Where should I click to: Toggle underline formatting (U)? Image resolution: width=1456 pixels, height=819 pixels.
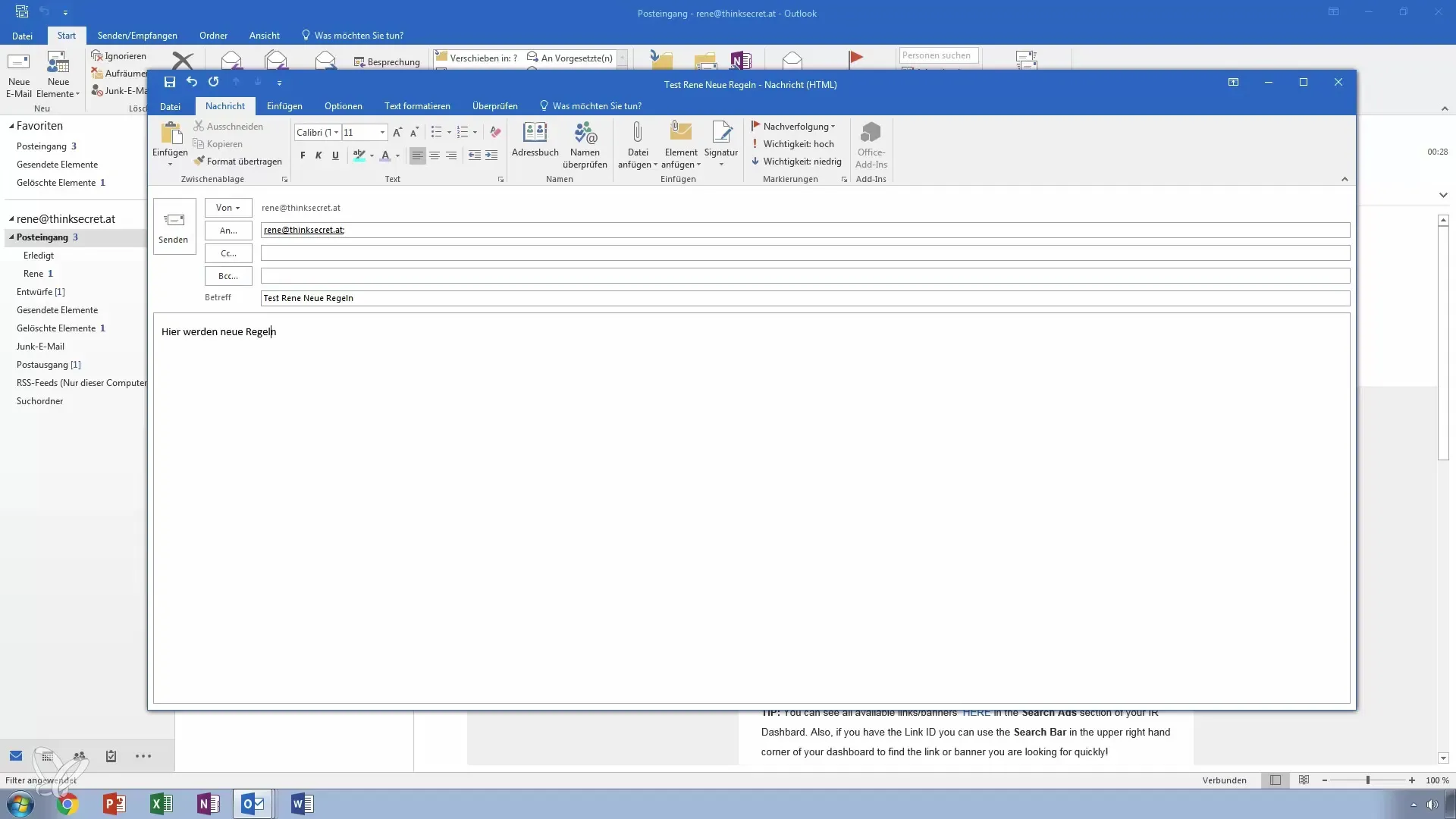[335, 155]
